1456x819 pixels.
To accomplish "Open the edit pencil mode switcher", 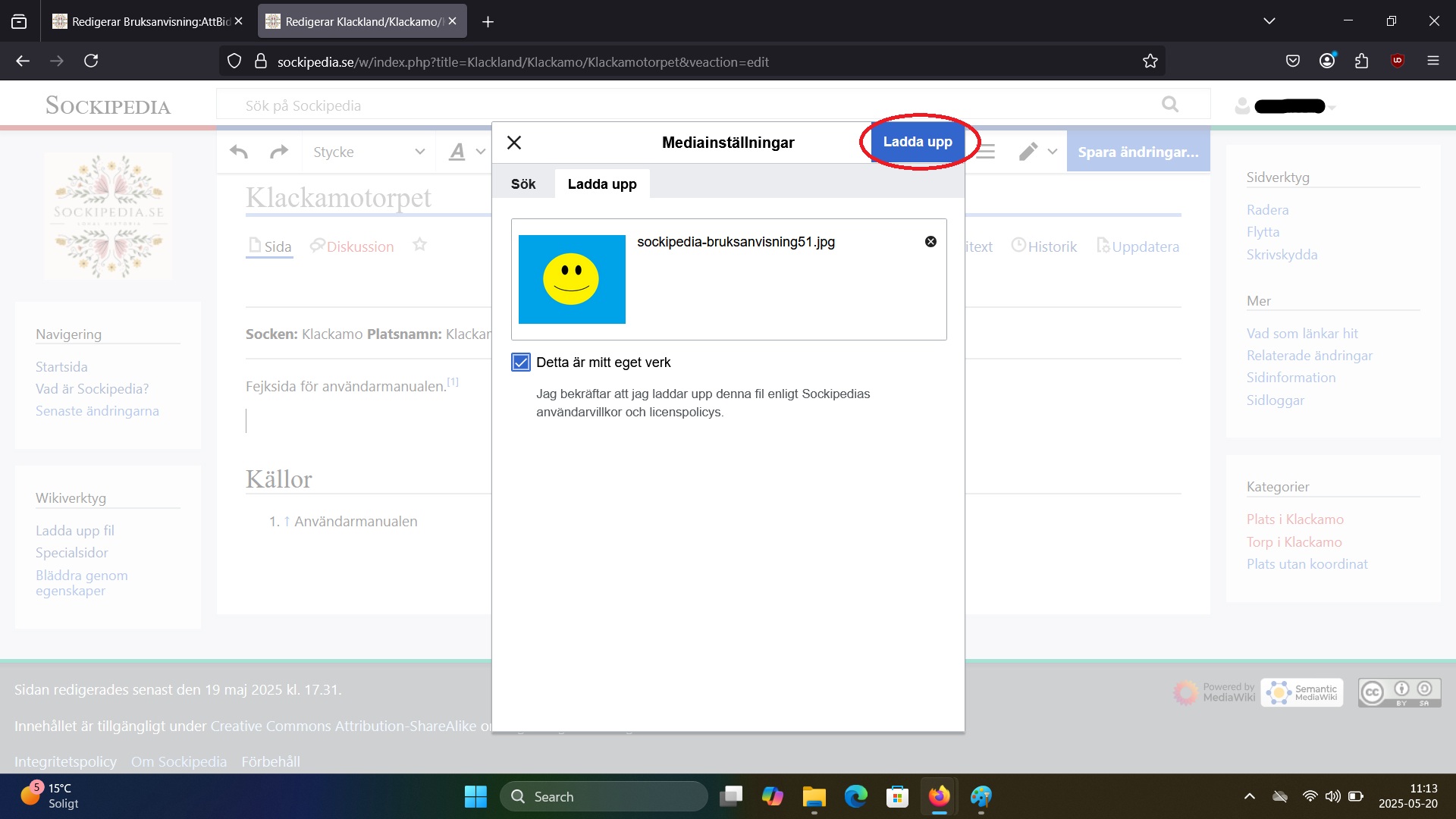I will [1037, 152].
